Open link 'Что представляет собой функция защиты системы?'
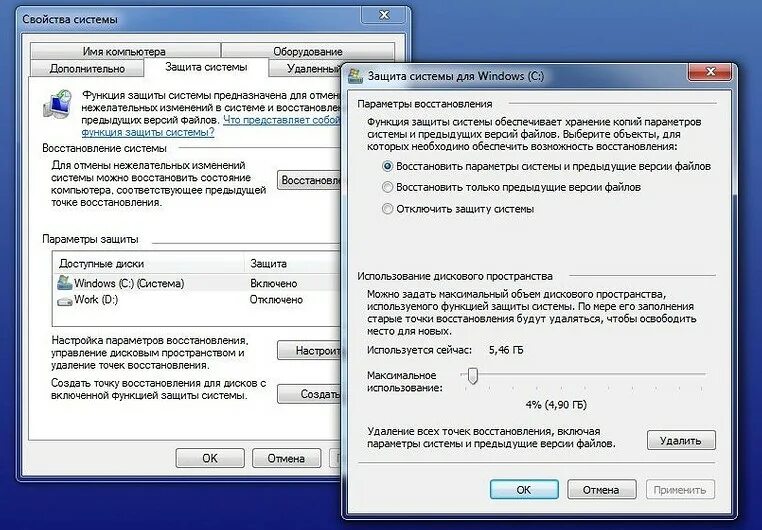This screenshot has height=530, width=762. click(x=211, y=126)
